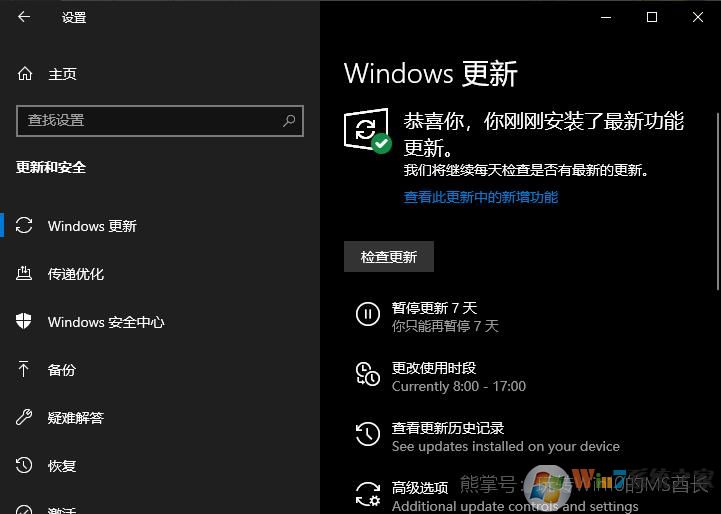The height and width of the screenshot is (514, 721).
Task: Click the search magnifier icon
Action: coord(289,121)
